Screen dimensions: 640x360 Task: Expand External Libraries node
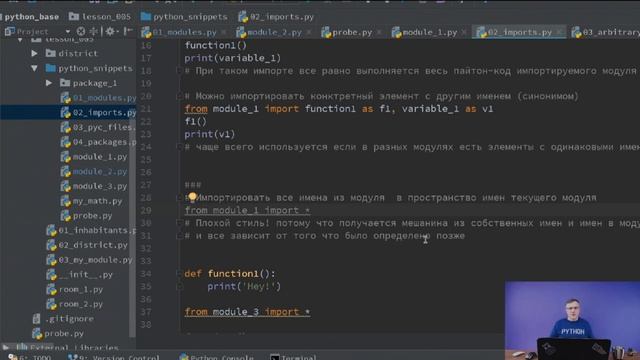tap(6, 347)
